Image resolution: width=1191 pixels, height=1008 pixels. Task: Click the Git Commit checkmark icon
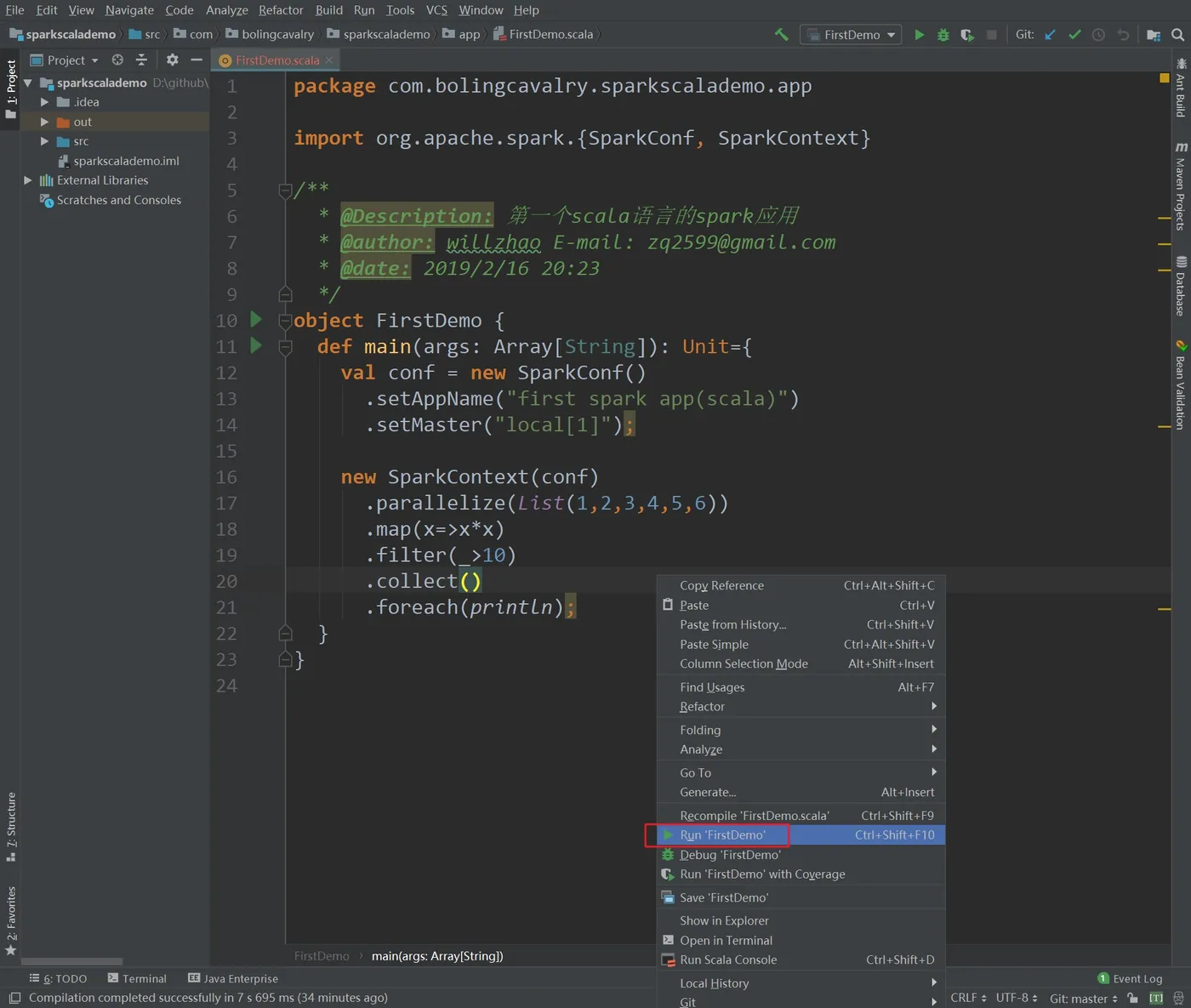click(1074, 35)
